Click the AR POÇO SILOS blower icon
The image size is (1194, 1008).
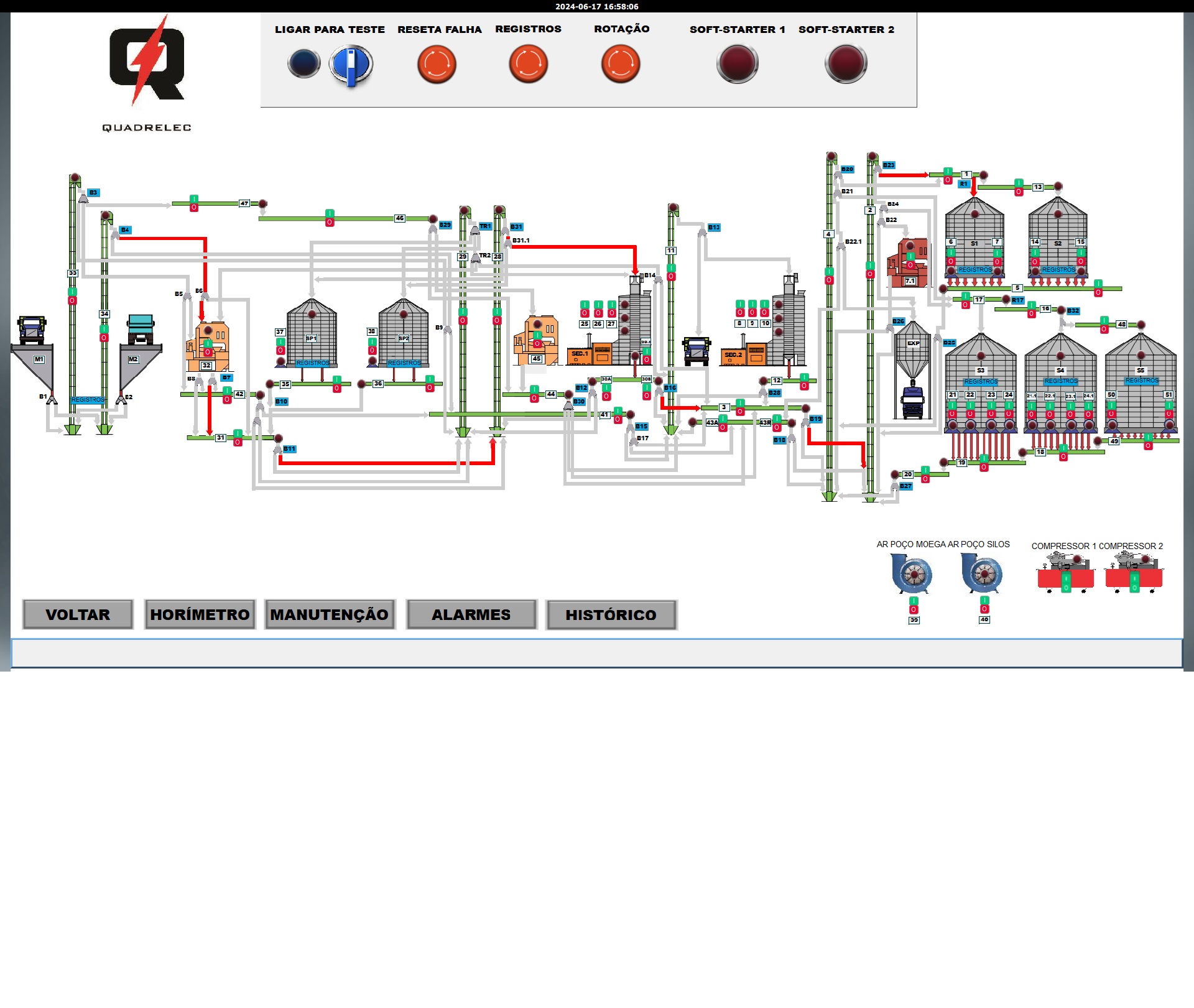[x=982, y=573]
